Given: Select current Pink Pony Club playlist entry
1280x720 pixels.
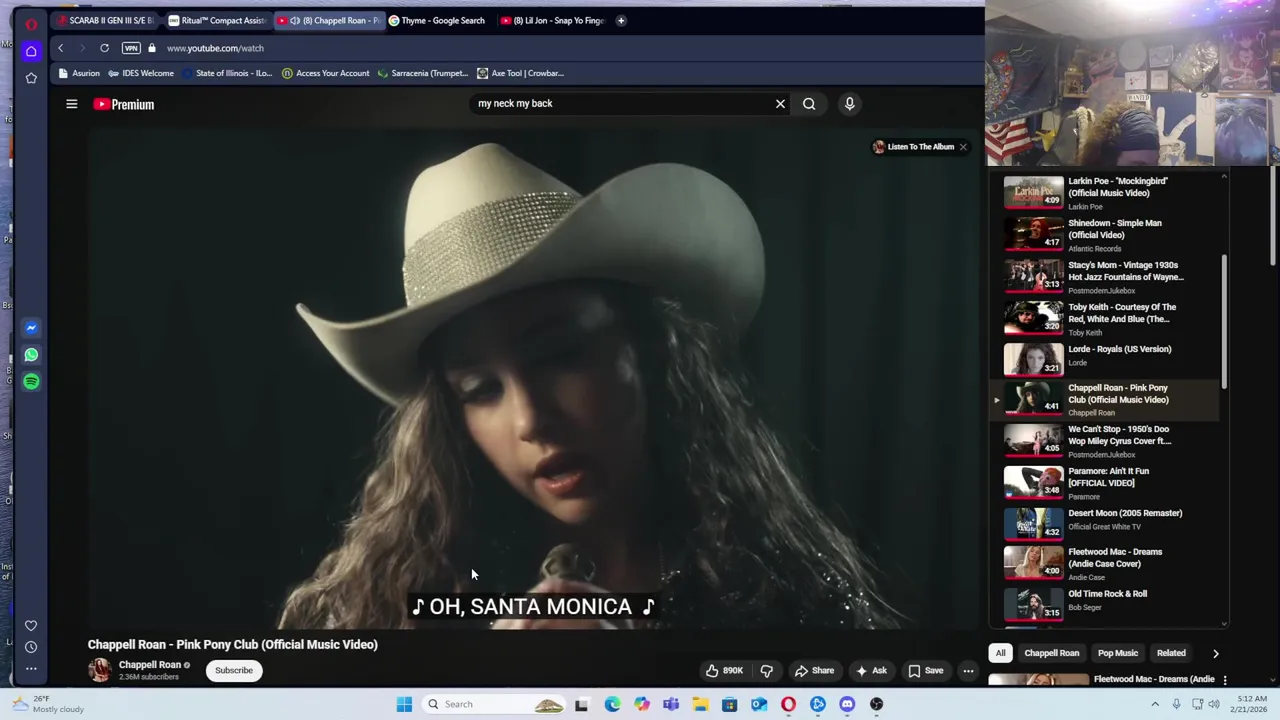Looking at the screenshot, I should tap(1105, 399).
